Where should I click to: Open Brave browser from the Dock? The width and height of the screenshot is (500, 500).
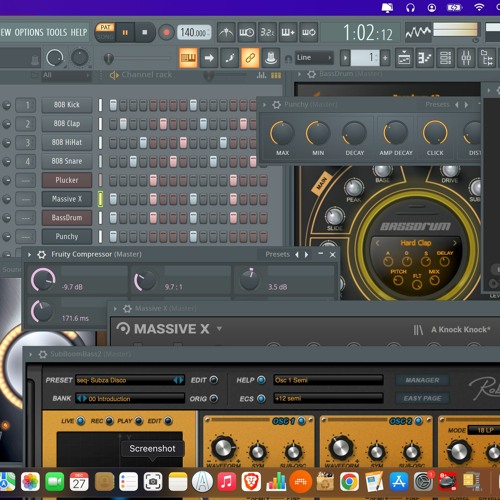pos(251,482)
